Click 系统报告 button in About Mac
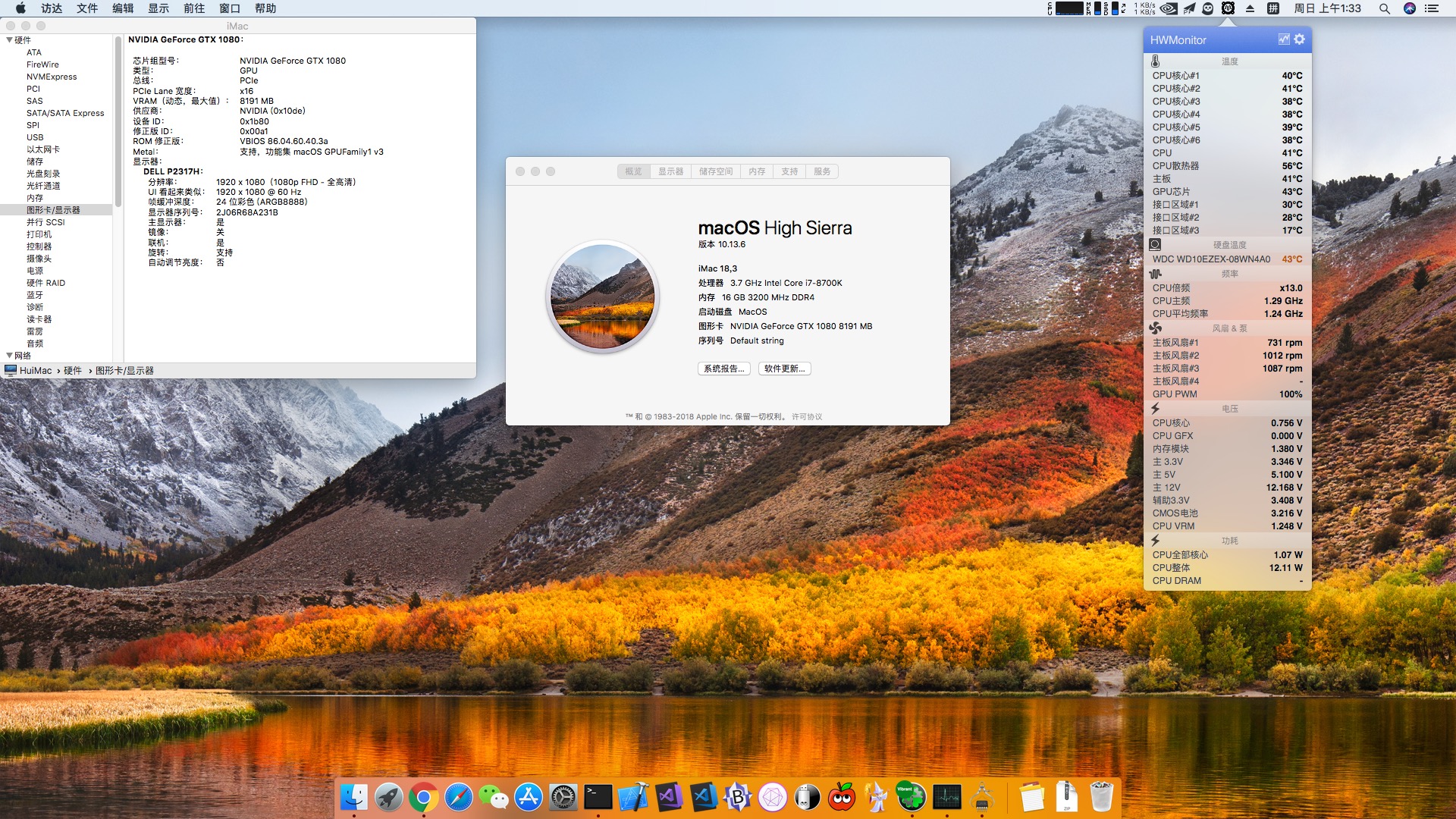Image resolution: width=1456 pixels, height=819 pixels. point(724,368)
